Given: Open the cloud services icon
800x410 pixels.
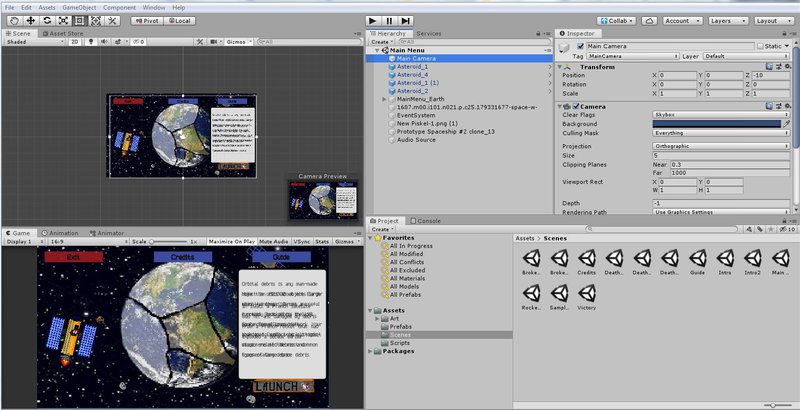Looking at the screenshot, I should click(648, 20).
